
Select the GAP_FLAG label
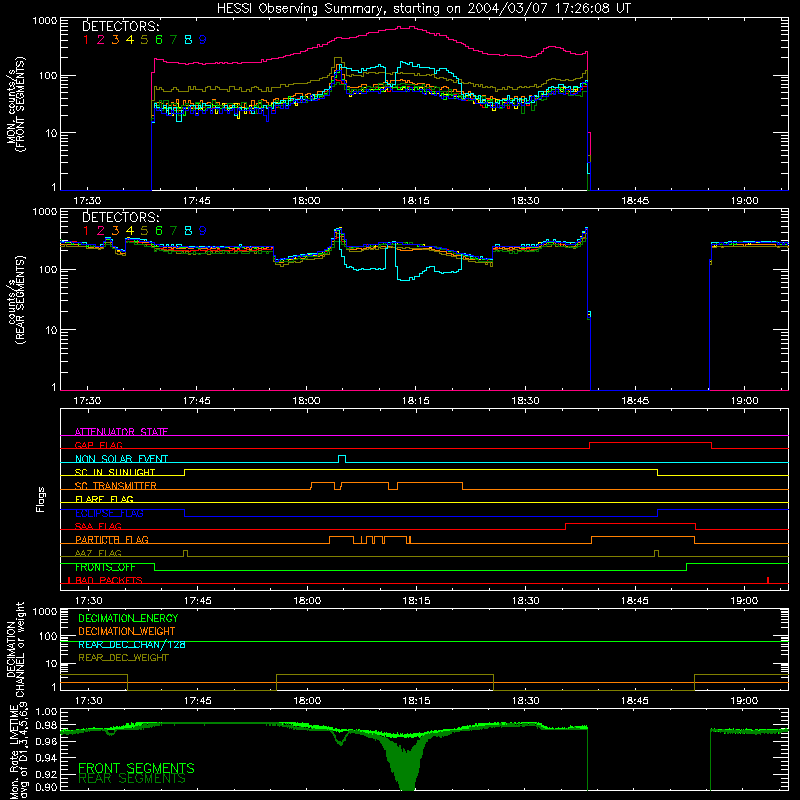pyautogui.click(x=98, y=445)
